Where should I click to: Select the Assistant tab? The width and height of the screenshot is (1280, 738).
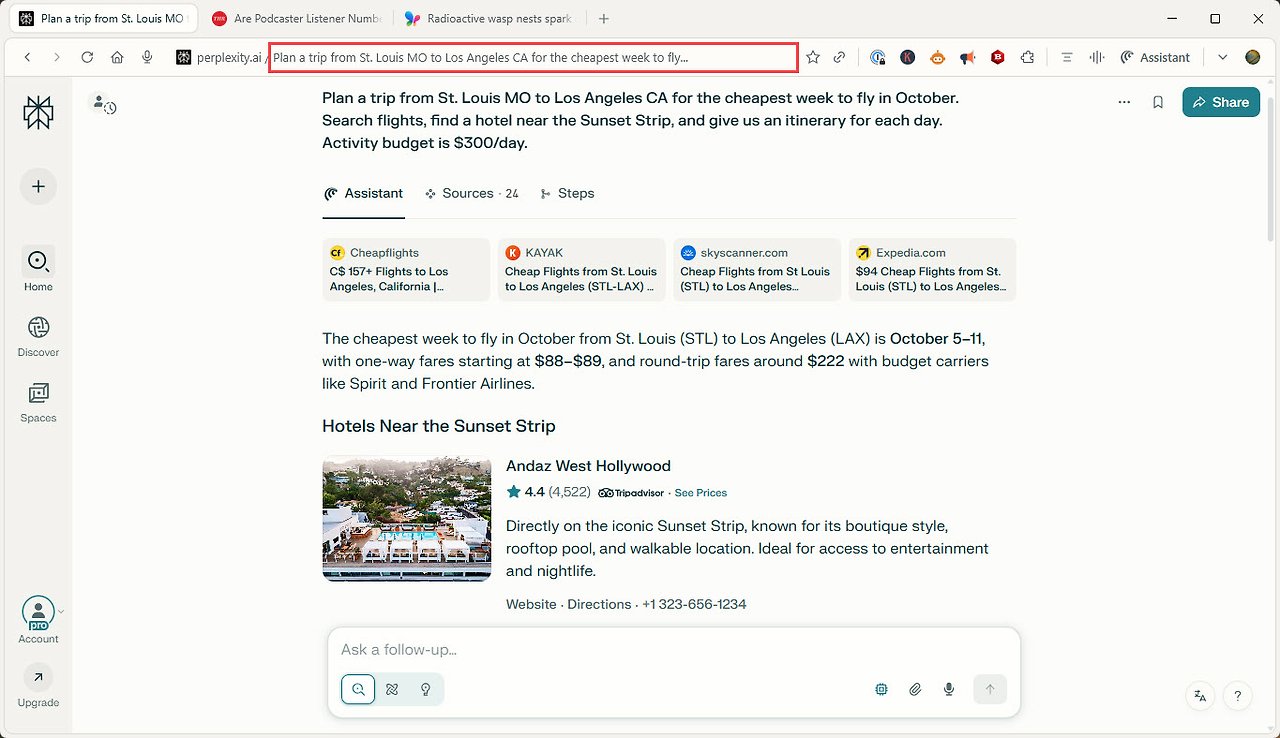pos(363,194)
